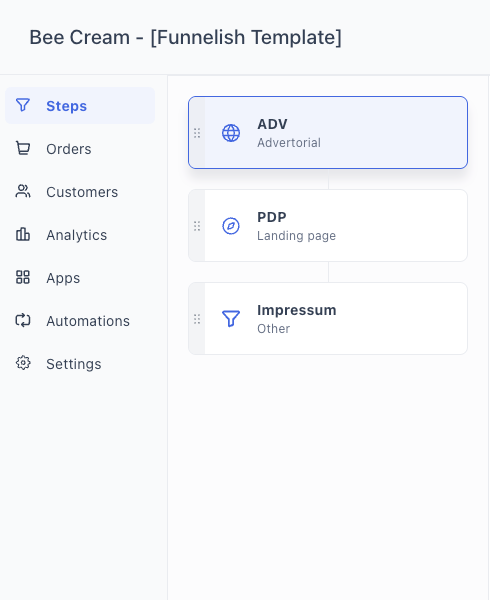Click the Orders cart icon
The width and height of the screenshot is (490, 600).
point(23,148)
